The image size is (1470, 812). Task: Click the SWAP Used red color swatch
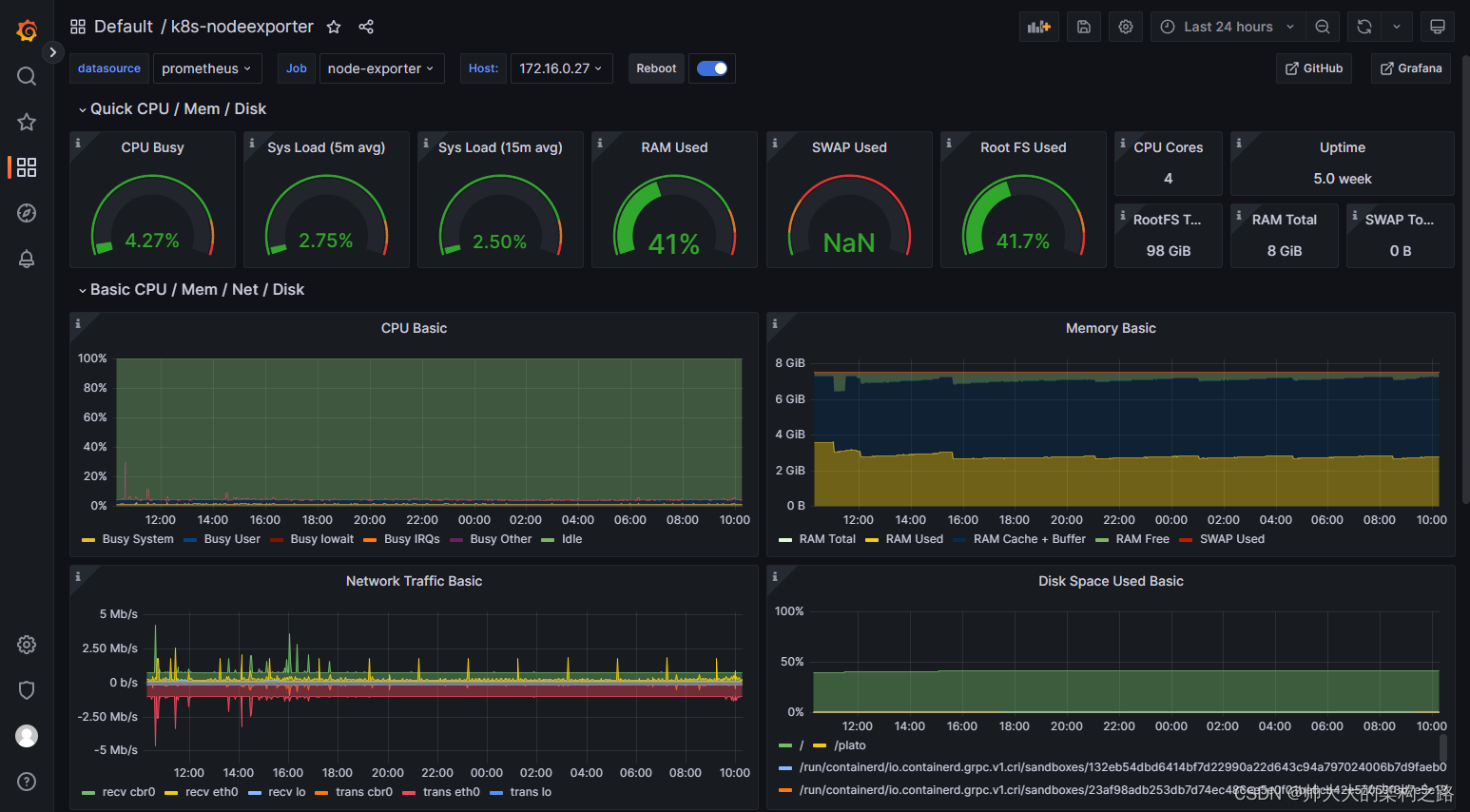[x=1186, y=540]
